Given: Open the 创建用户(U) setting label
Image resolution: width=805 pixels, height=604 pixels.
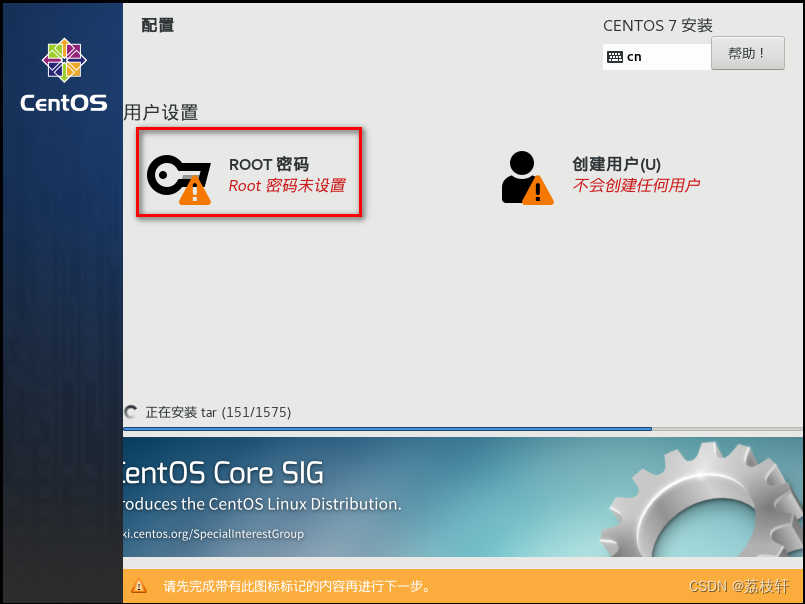Looking at the screenshot, I should tap(616, 164).
